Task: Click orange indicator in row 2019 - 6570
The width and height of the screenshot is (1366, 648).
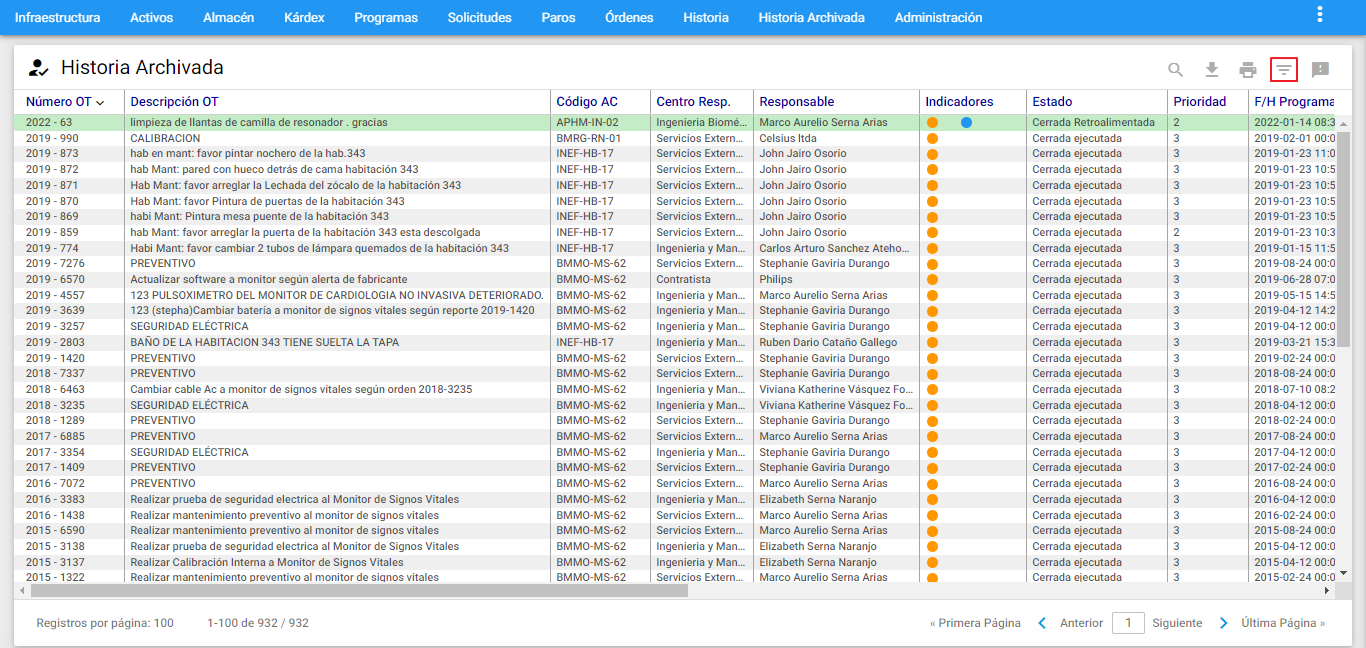Action: tap(932, 280)
